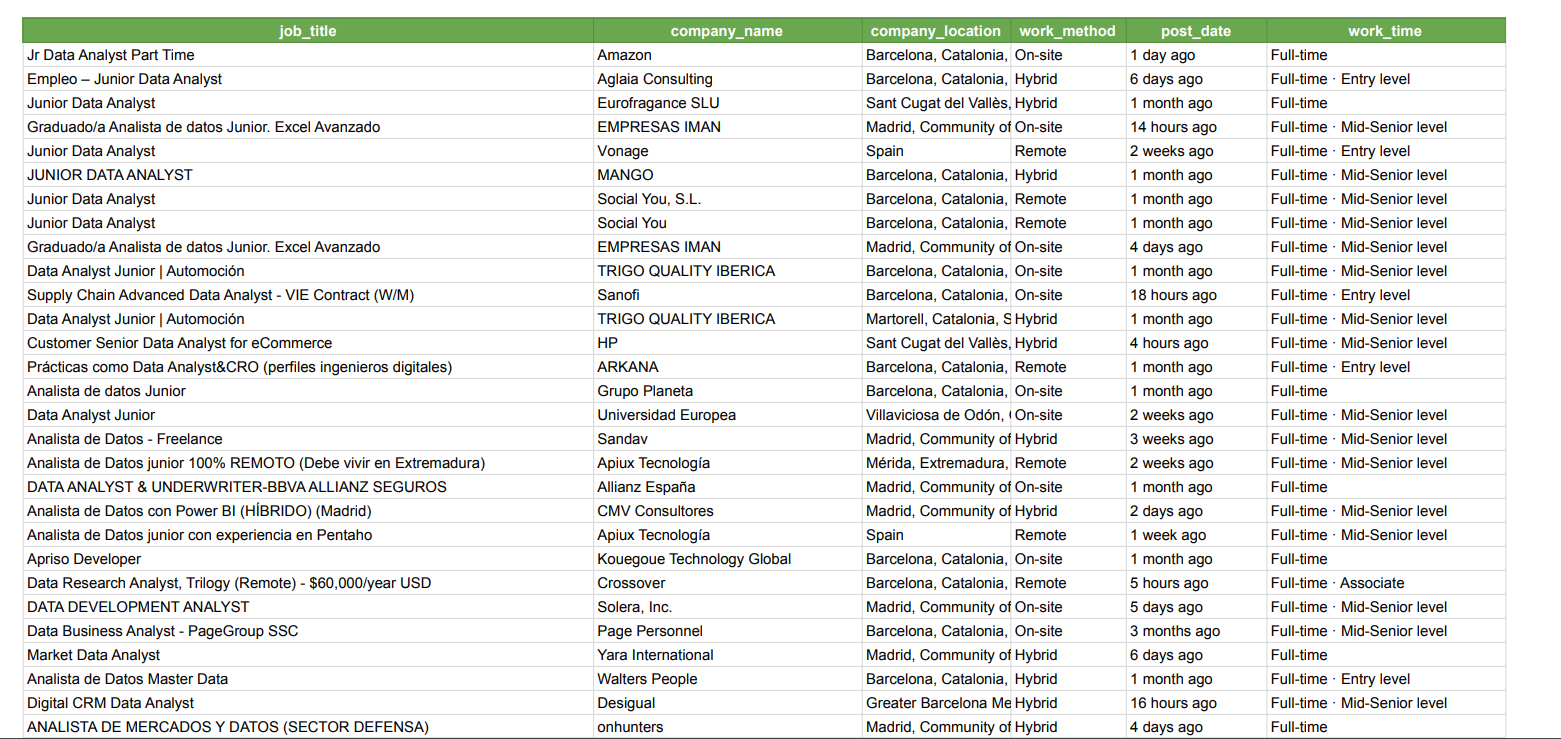Click the '1 day ago' post date

pos(1196,55)
